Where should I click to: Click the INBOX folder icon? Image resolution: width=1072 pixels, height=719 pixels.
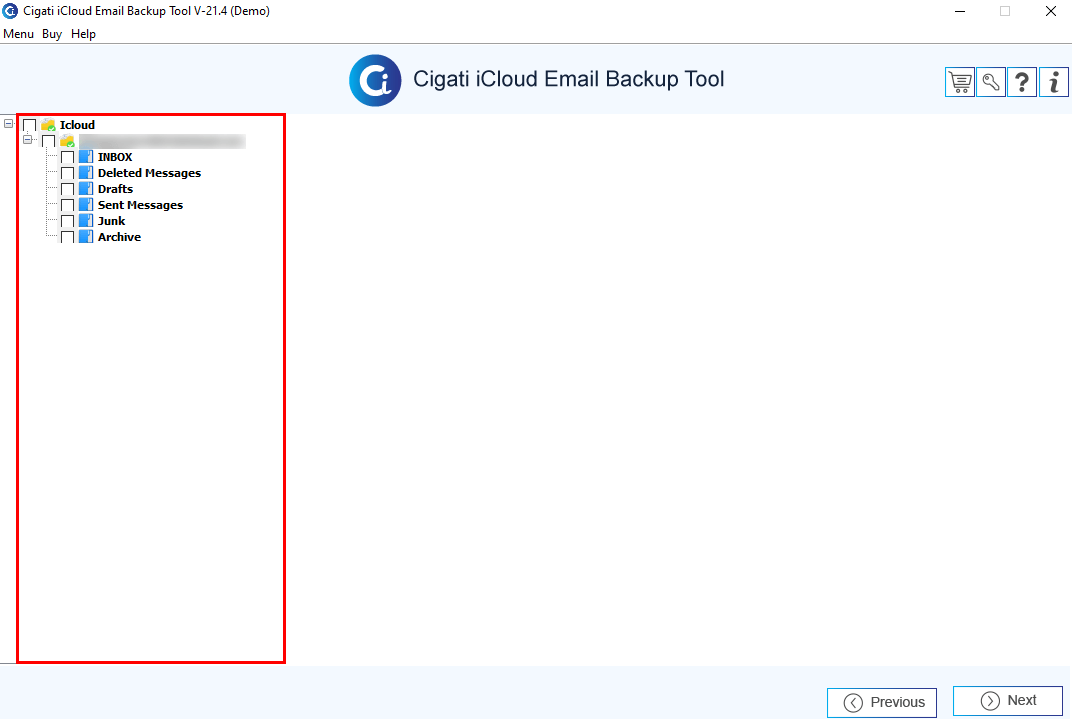click(x=85, y=157)
